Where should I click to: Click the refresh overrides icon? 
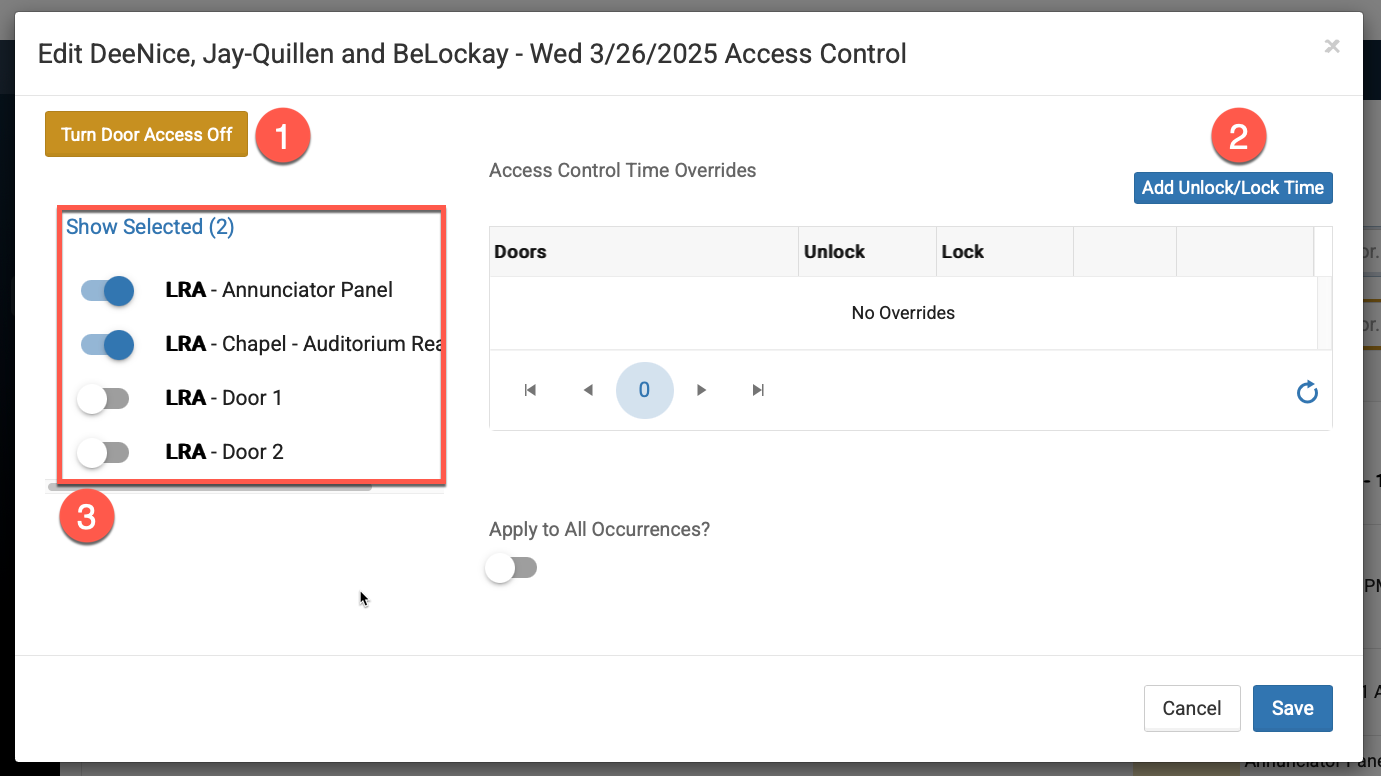1307,392
